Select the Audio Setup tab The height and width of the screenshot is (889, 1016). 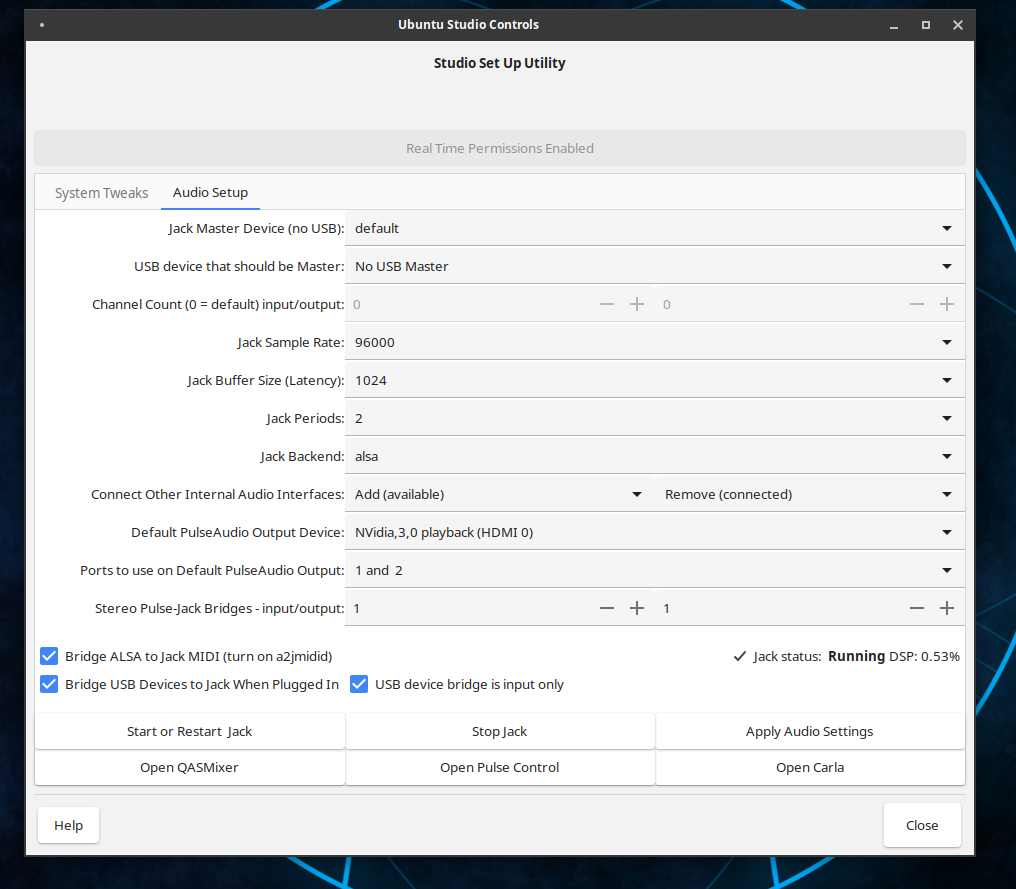(x=210, y=192)
